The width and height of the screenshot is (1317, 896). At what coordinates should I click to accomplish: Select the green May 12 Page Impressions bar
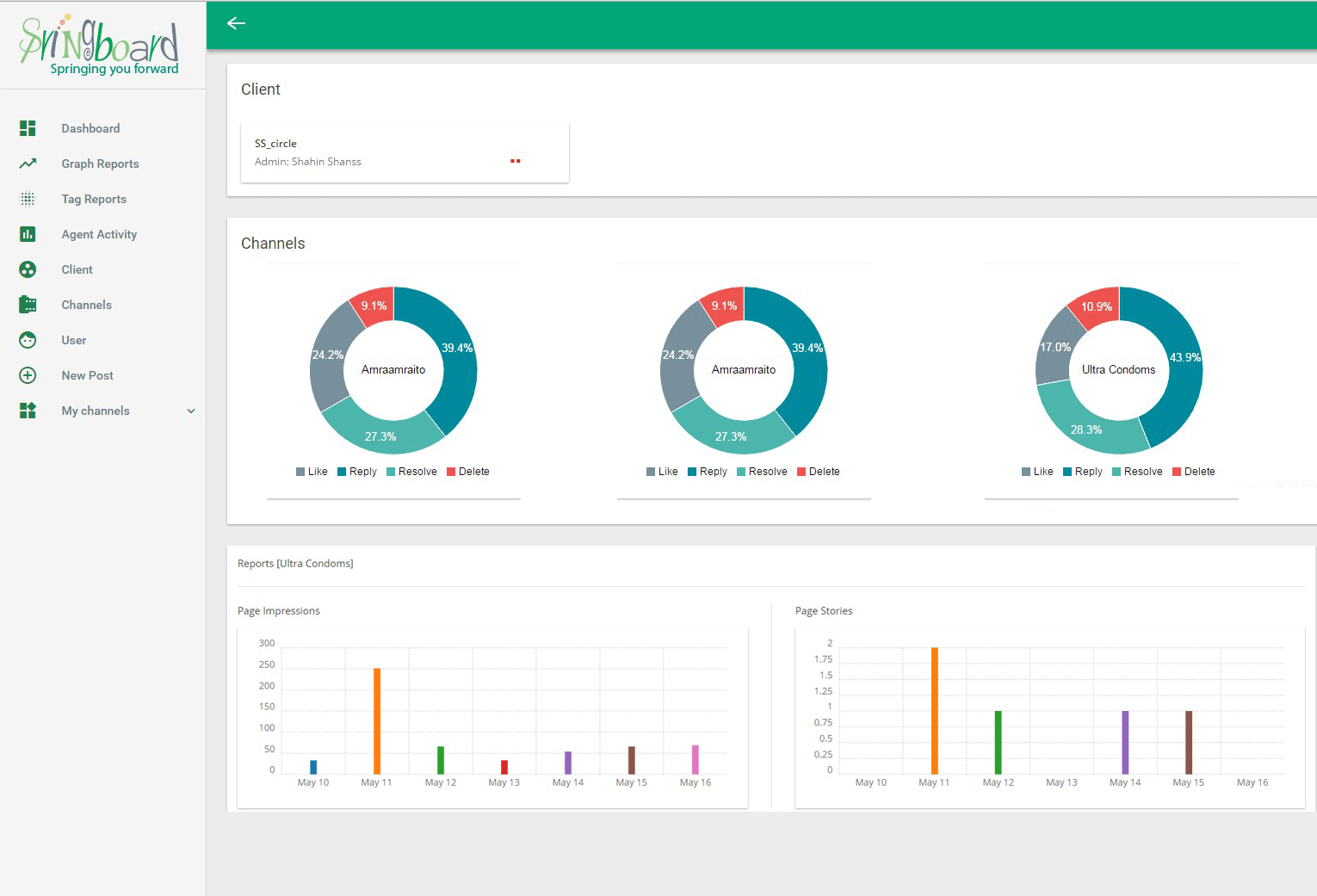[441, 760]
